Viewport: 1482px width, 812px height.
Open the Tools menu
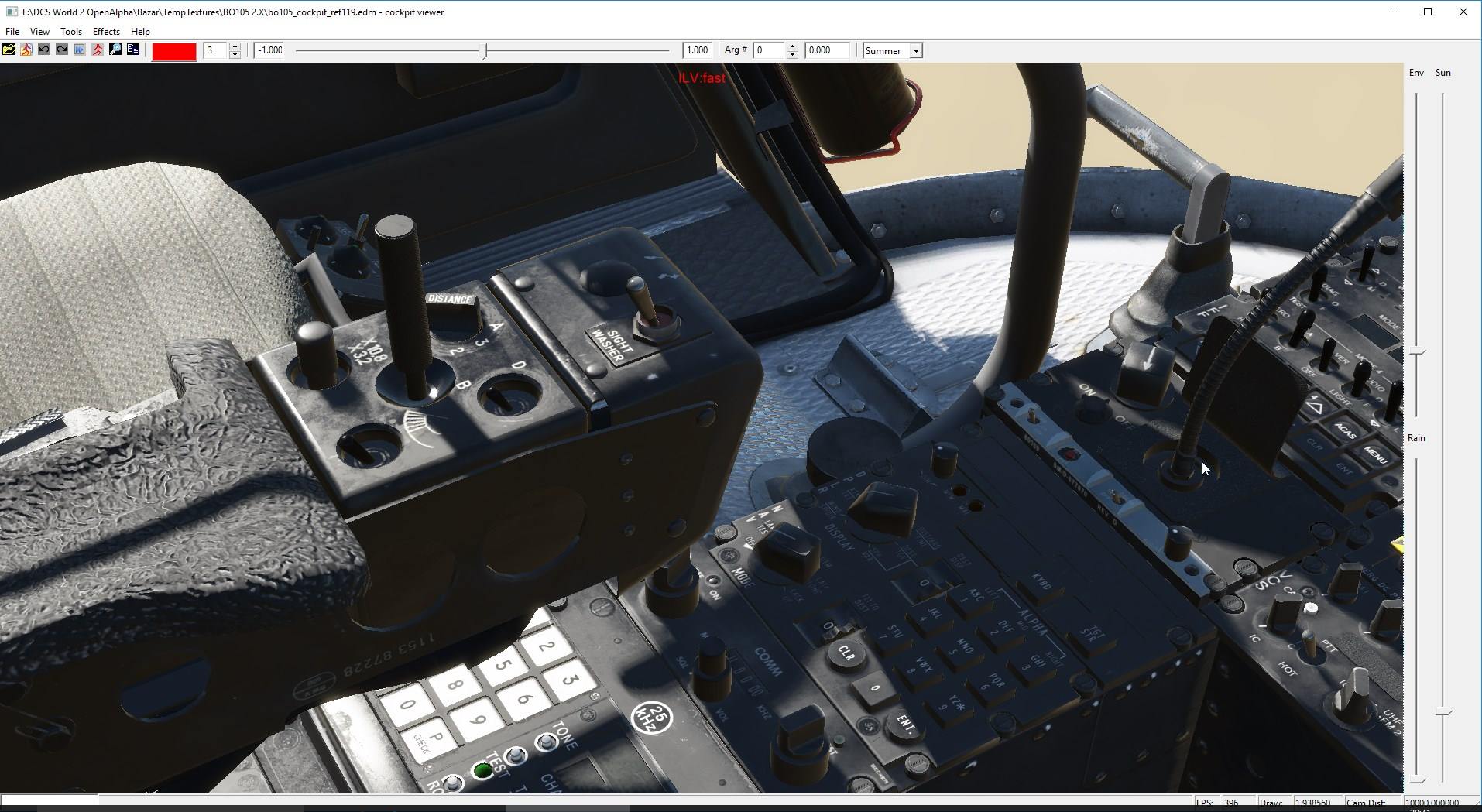pos(71,32)
